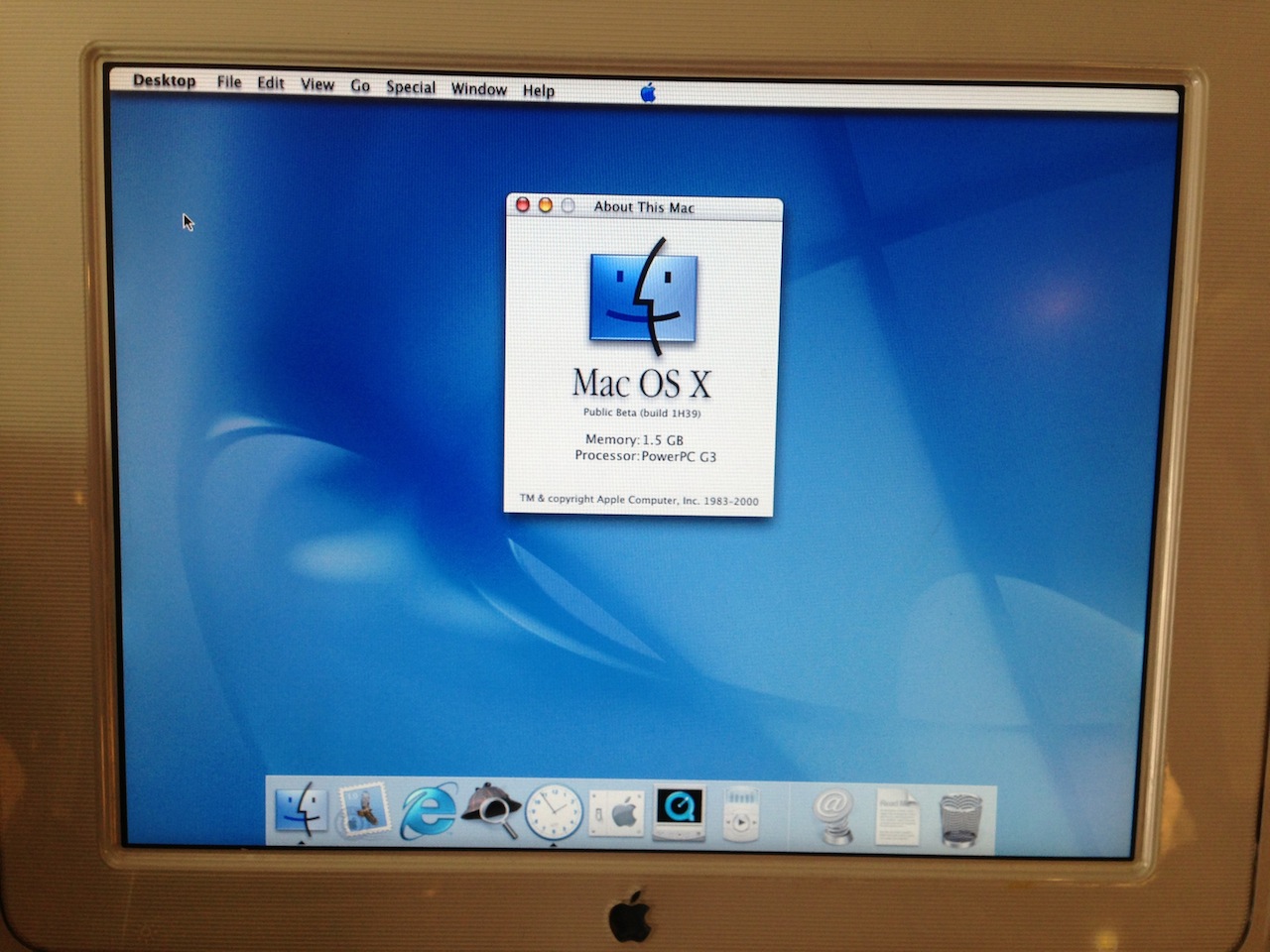Viewport: 1270px width, 952px height.
Task: Open the Read Me document in Dock
Action: (897, 817)
